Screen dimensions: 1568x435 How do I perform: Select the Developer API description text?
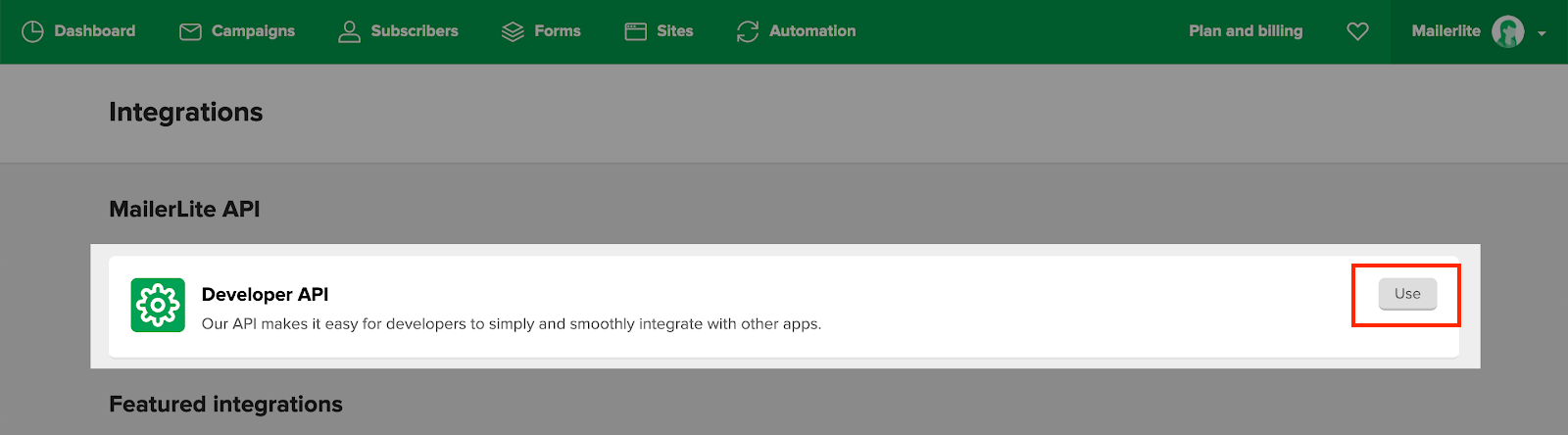coord(512,323)
